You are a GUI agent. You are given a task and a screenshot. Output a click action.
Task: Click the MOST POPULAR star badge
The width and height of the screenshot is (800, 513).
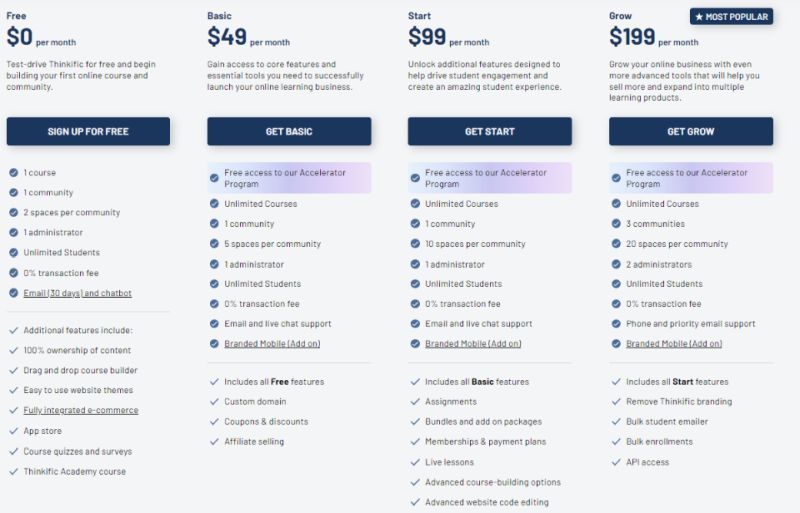(731, 16)
